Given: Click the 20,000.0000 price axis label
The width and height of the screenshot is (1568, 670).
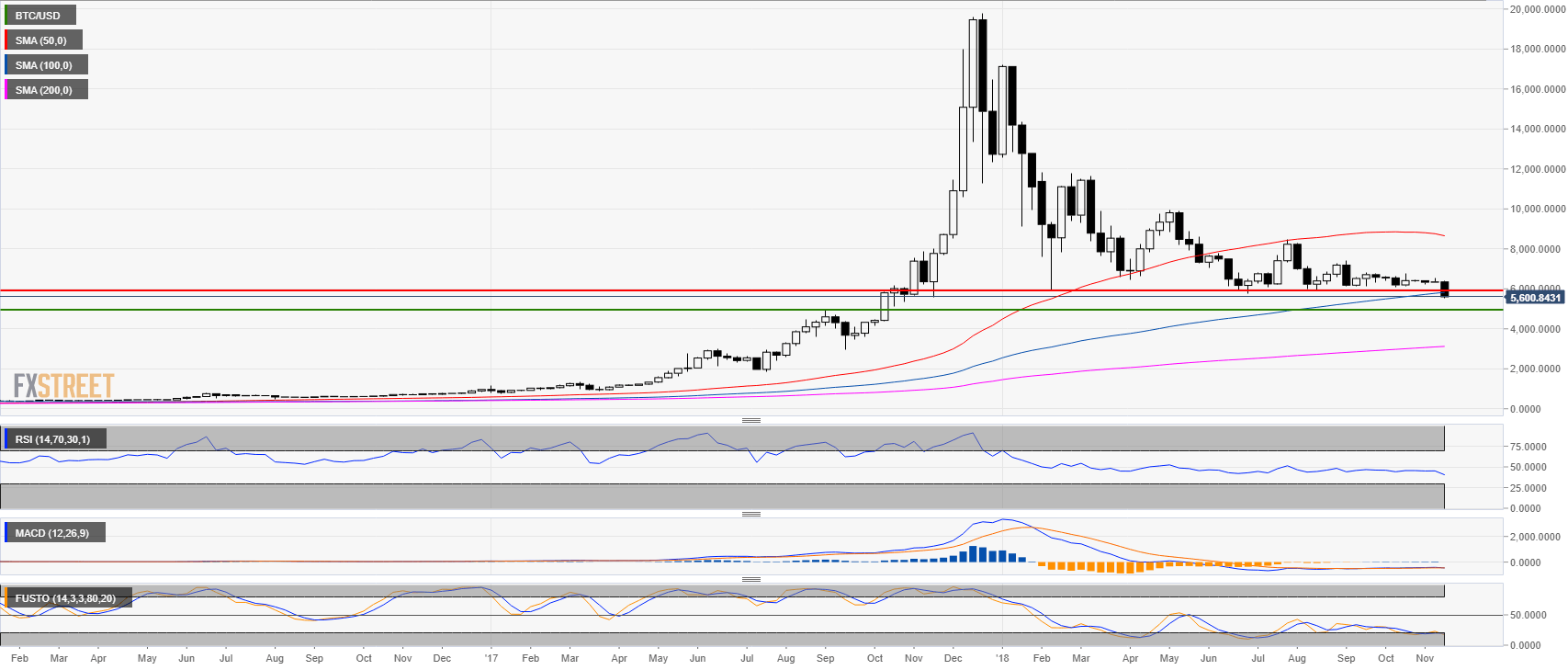Looking at the screenshot, I should (x=1538, y=9).
